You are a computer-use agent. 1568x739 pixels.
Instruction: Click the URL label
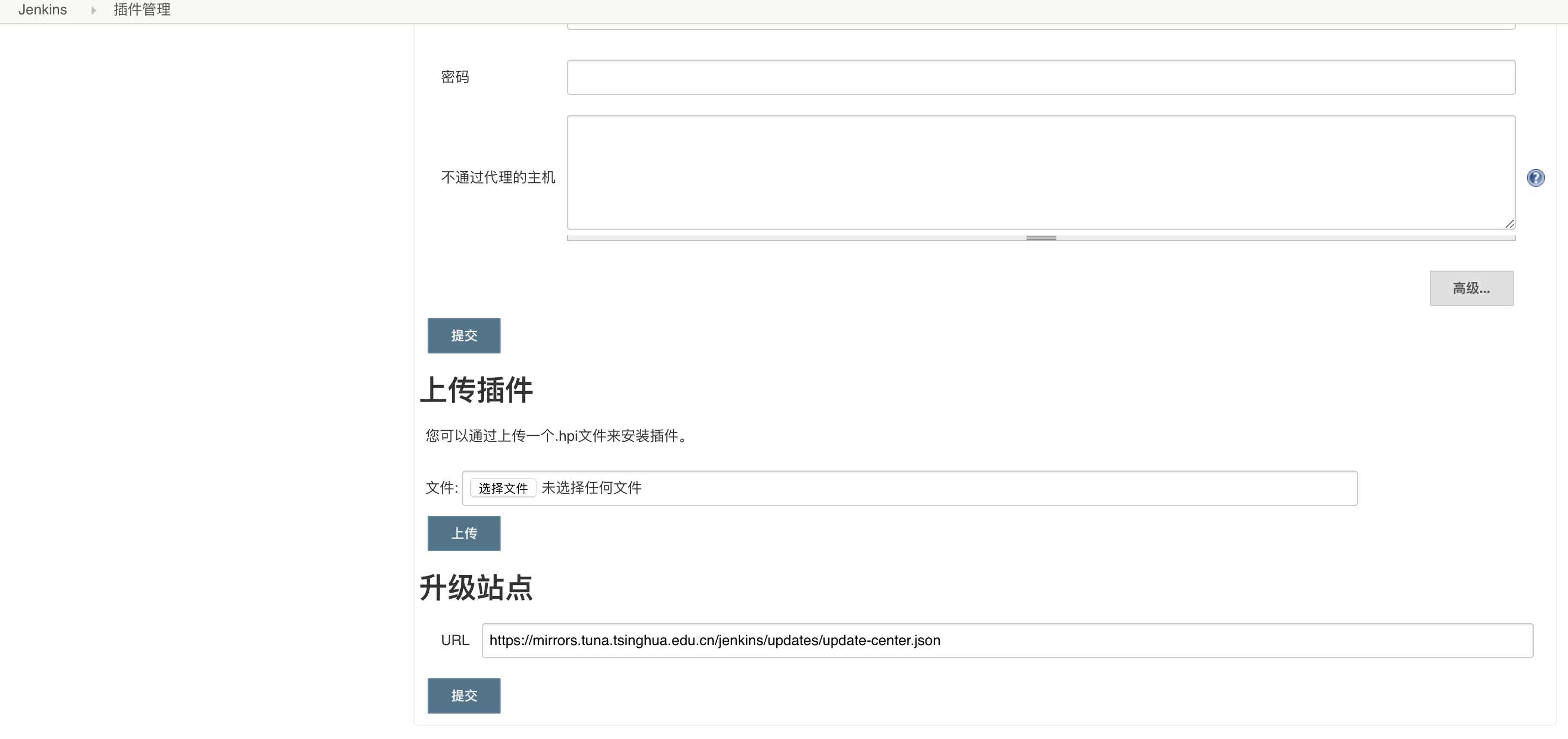click(455, 640)
